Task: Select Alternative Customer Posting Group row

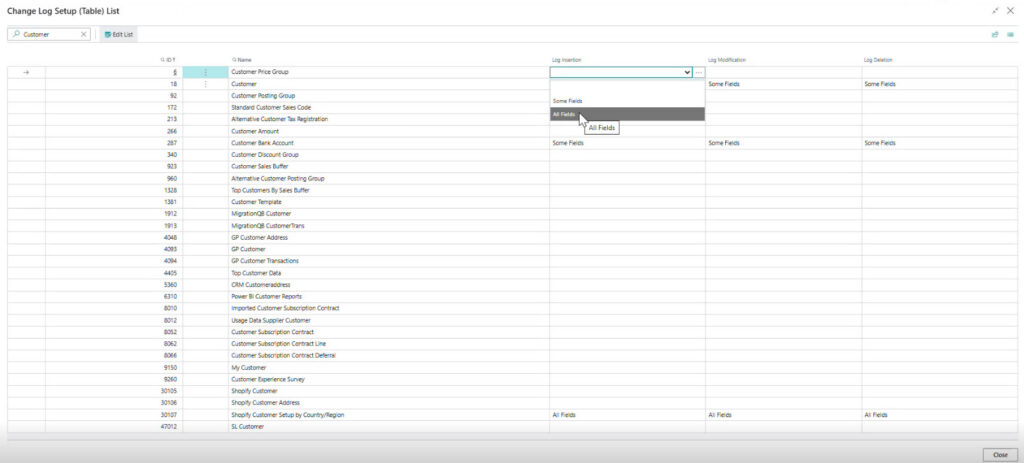Action: click(512, 178)
